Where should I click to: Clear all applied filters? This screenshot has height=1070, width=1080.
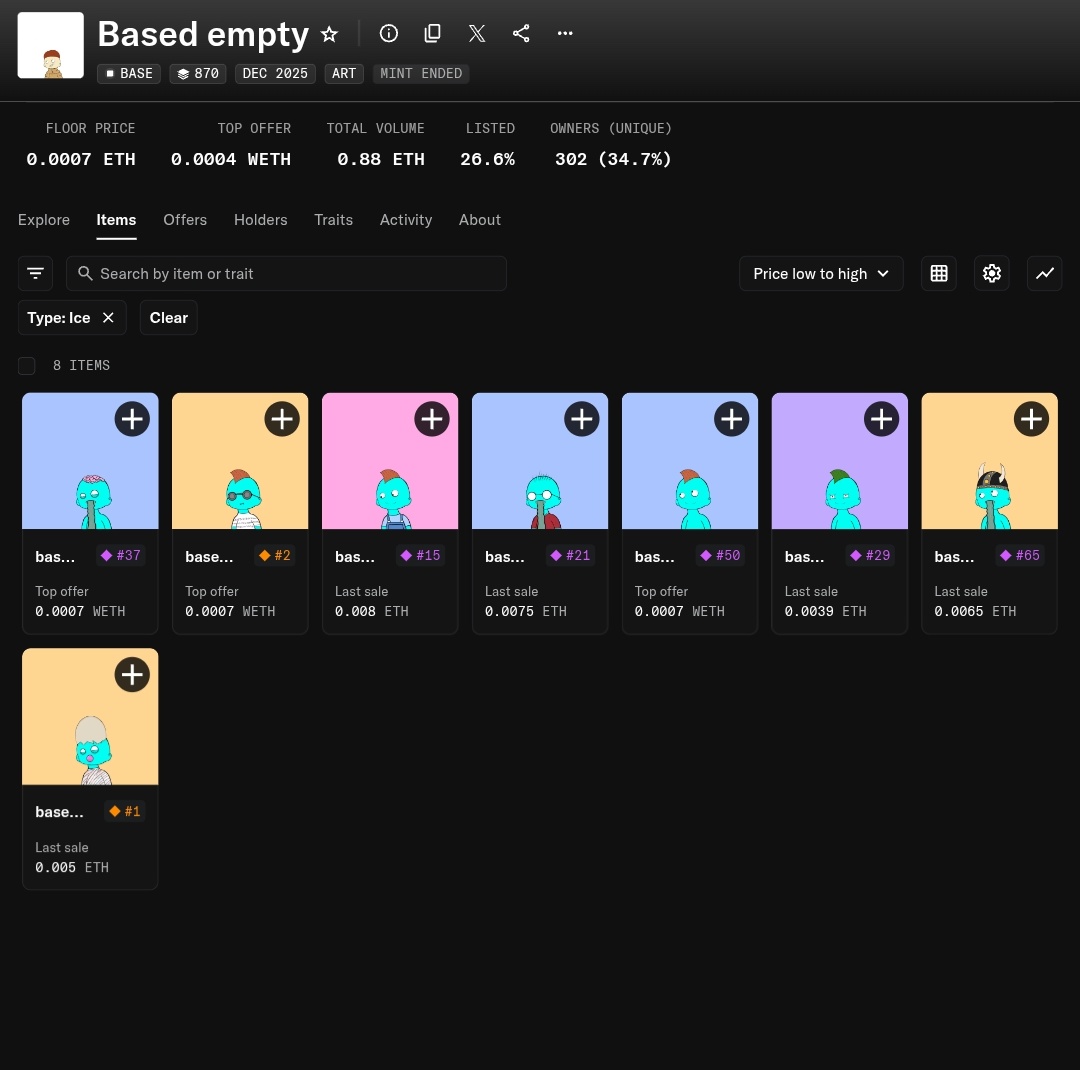[169, 318]
